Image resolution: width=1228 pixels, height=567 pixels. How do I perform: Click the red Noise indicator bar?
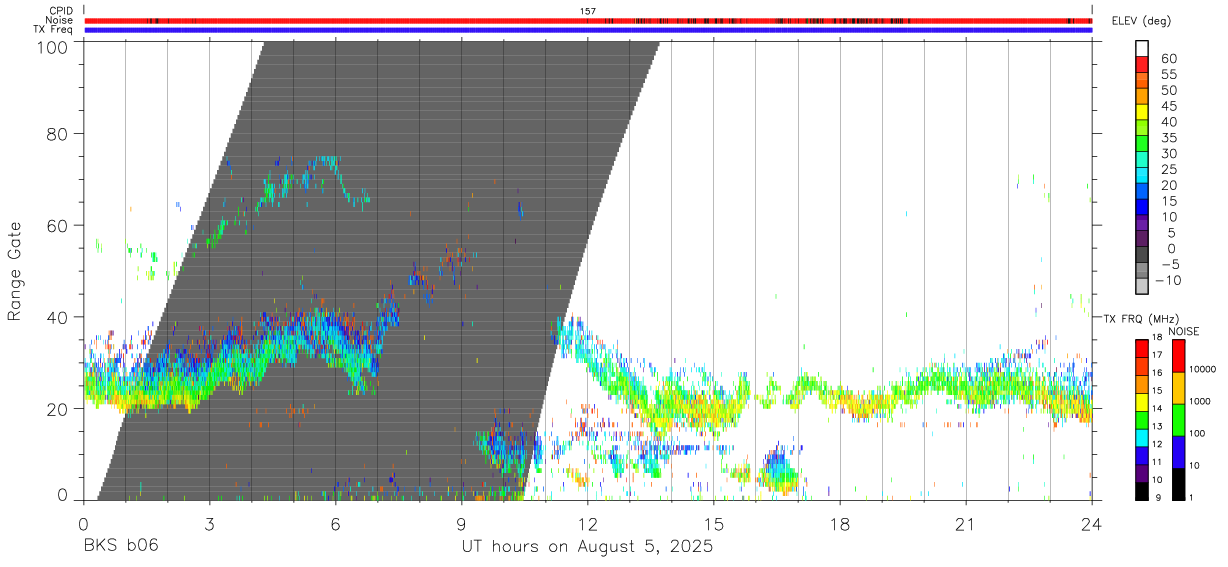point(588,20)
